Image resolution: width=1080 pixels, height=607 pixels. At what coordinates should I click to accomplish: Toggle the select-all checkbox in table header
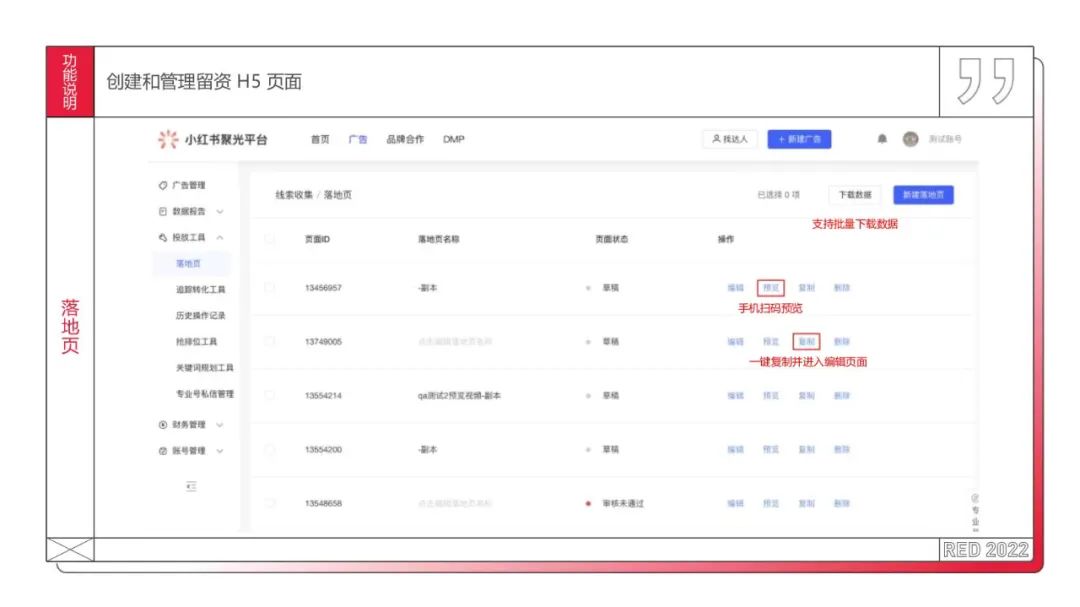(x=269, y=239)
